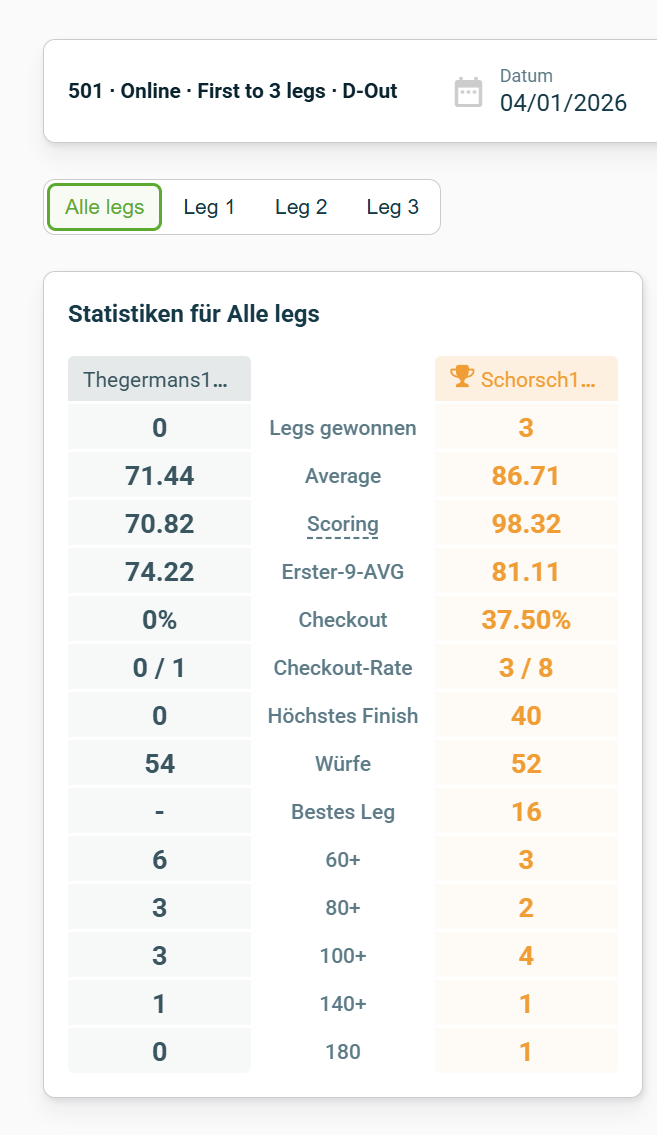Image resolution: width=657 pixels, height=1135 pixels.
Task: Select Thegermans1's Checkout value 0%
Action: coord(159,619)
